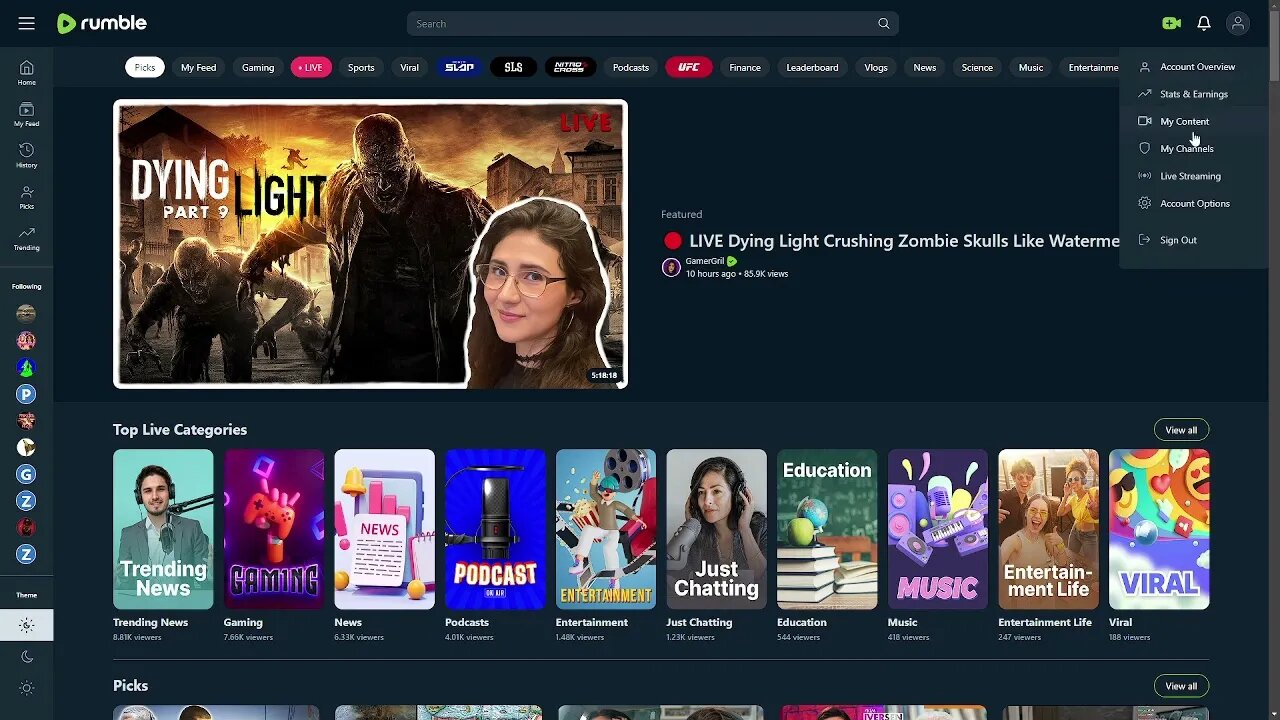
Task: Open first followed channel avatar under Following
Action: (26, 314)
